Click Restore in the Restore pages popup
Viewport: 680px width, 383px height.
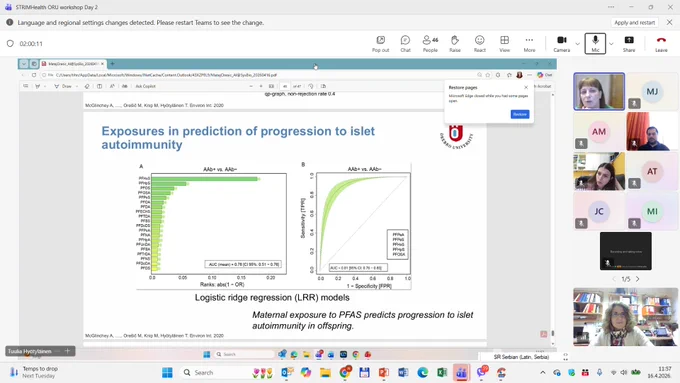click(x=520, y=114)
